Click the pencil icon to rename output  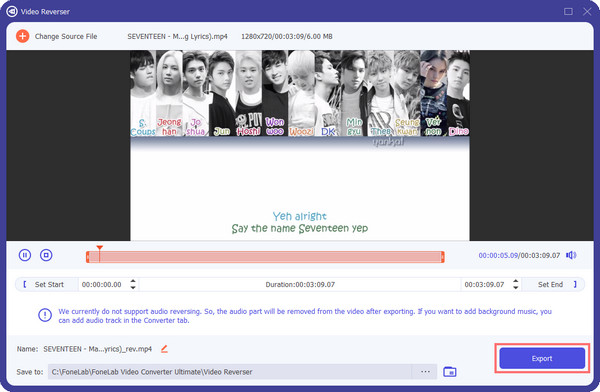(x=164, y=349)
